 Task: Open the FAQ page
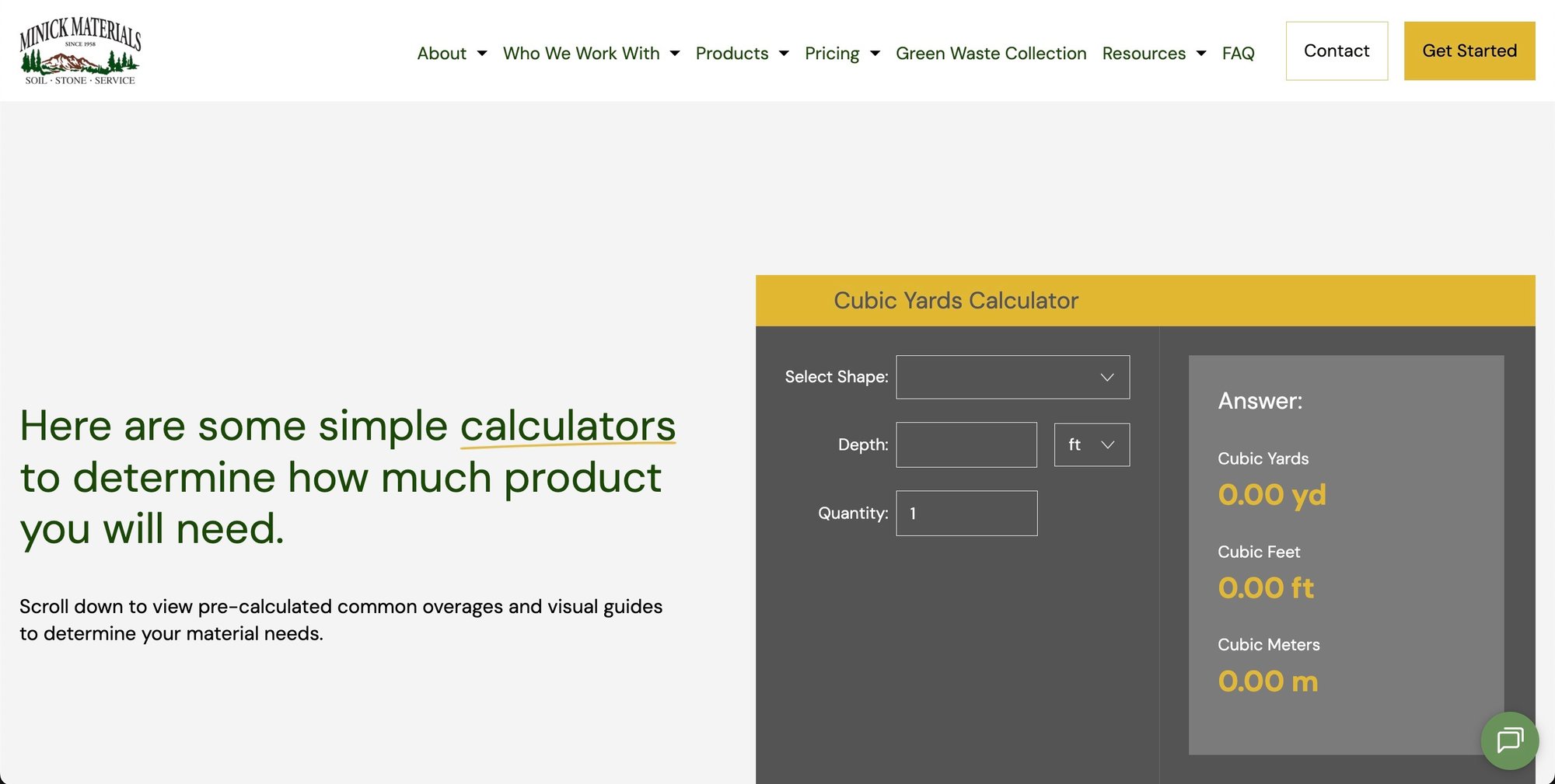1238,53
